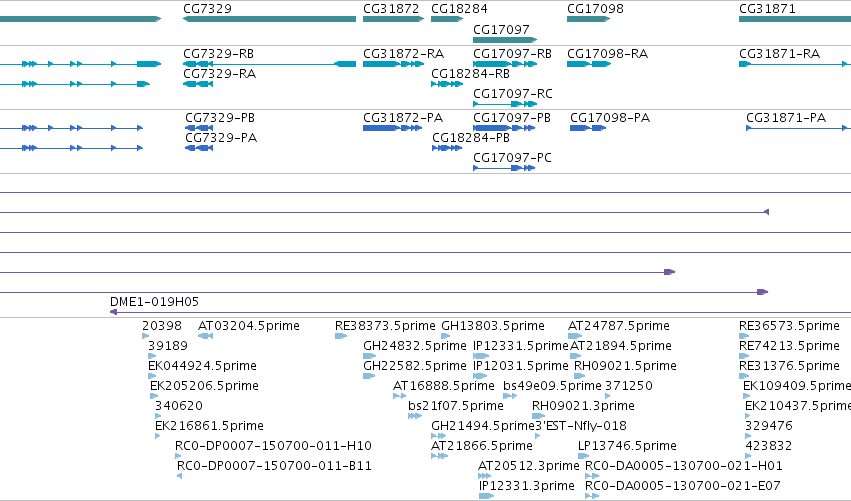
Task: Select the CG7329 gene bar
Action: pos(269,19)
